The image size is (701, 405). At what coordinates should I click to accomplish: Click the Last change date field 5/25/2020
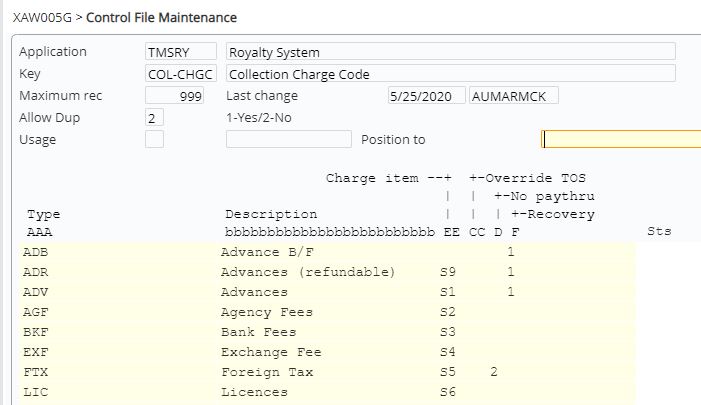[427, 96]
